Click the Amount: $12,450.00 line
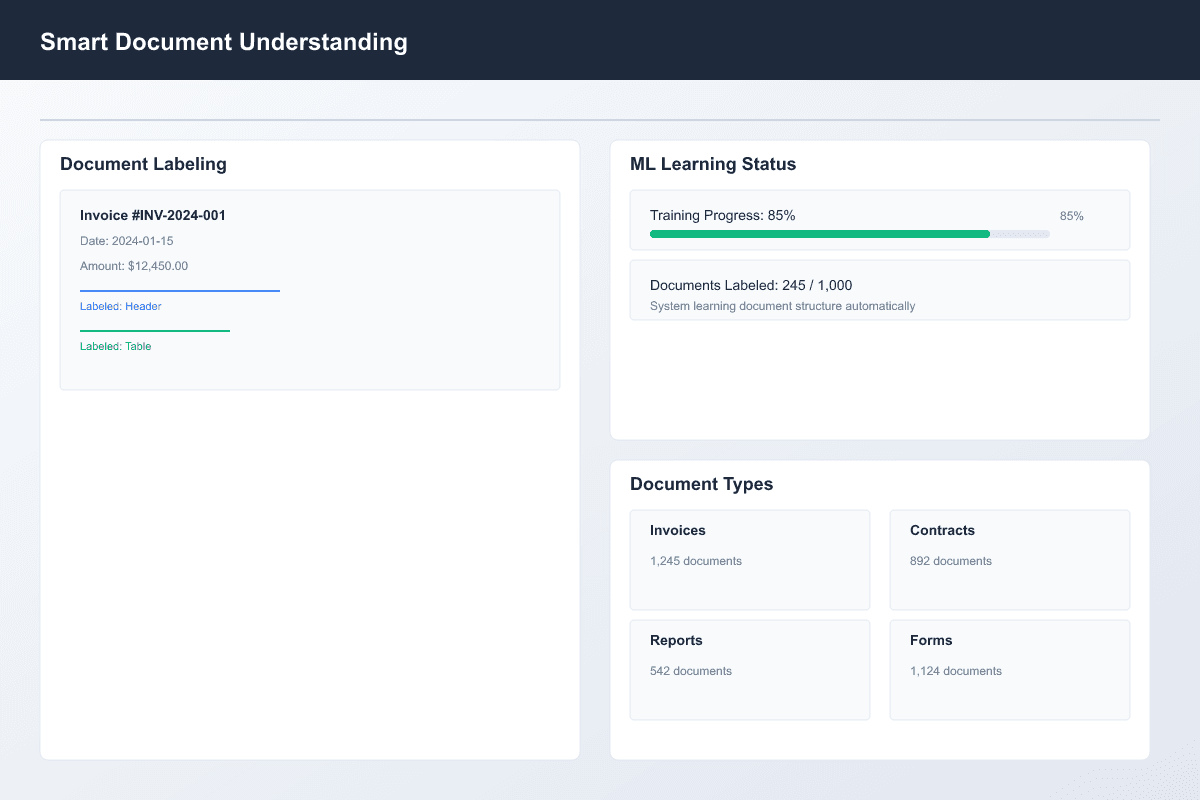1200x800 pixels. [x=134, y=266]
